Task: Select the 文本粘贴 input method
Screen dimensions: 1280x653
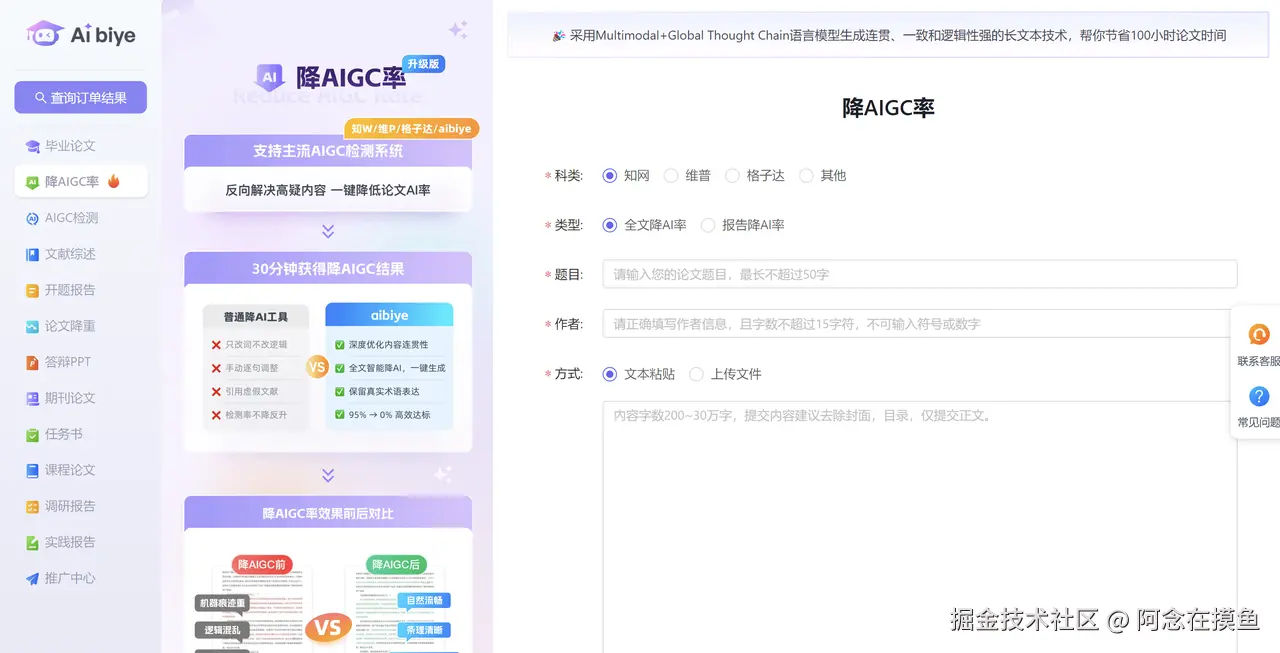Action: click(610, 374)
